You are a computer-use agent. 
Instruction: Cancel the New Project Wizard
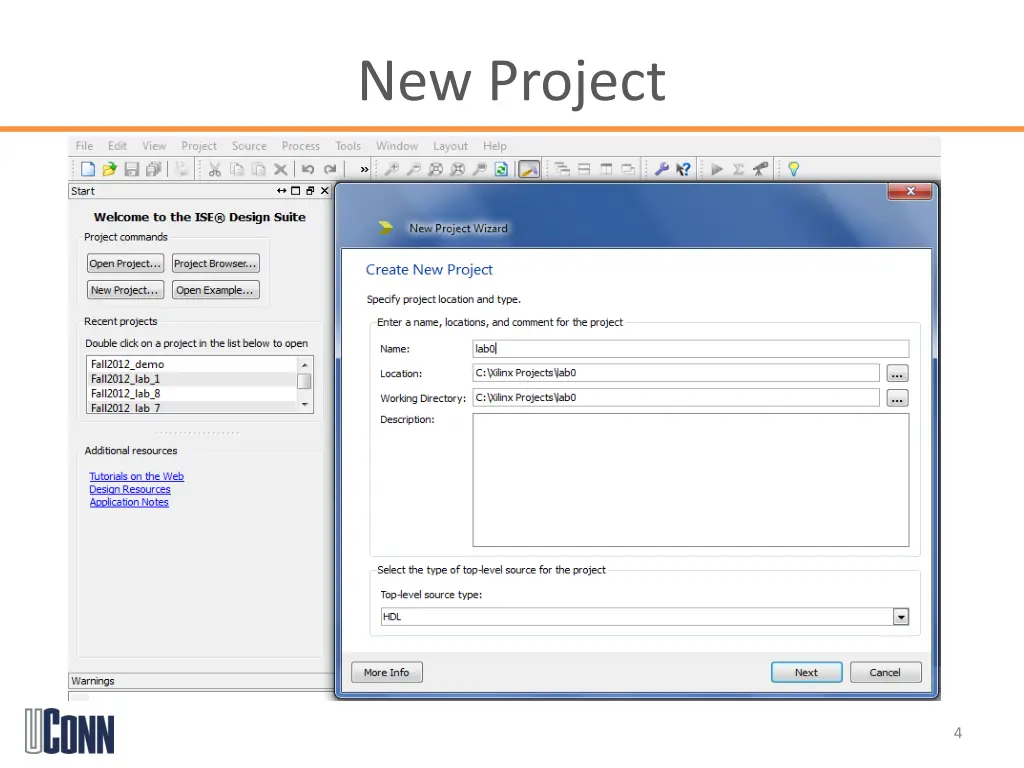pyautogui.click(x=886, y=672)
